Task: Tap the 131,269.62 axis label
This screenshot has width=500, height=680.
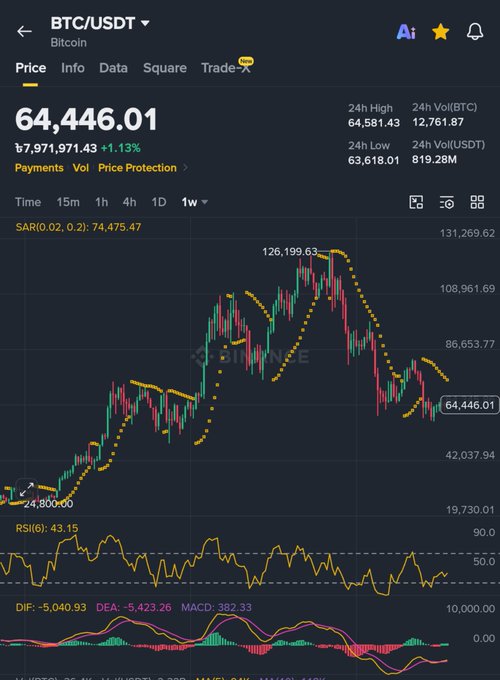Action: (x=467, y=233)
